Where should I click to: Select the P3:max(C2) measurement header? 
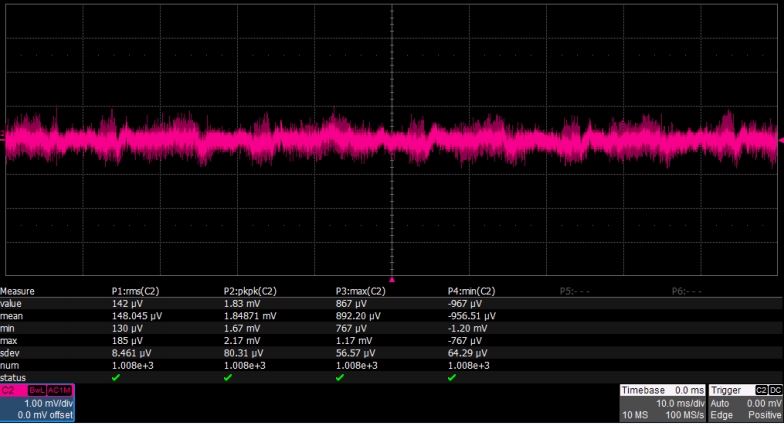(360, 291)
